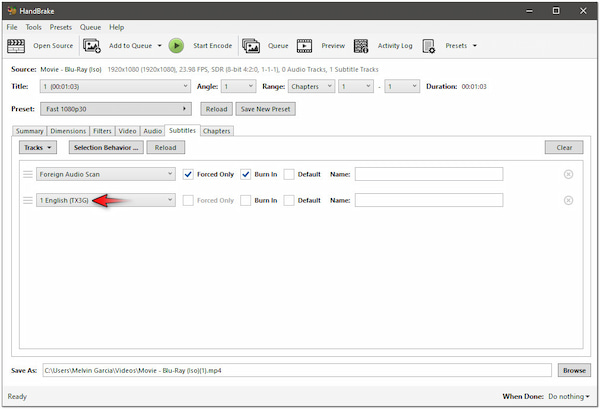
Task: Open the Presets menu in menu bar
Action: 60,27
